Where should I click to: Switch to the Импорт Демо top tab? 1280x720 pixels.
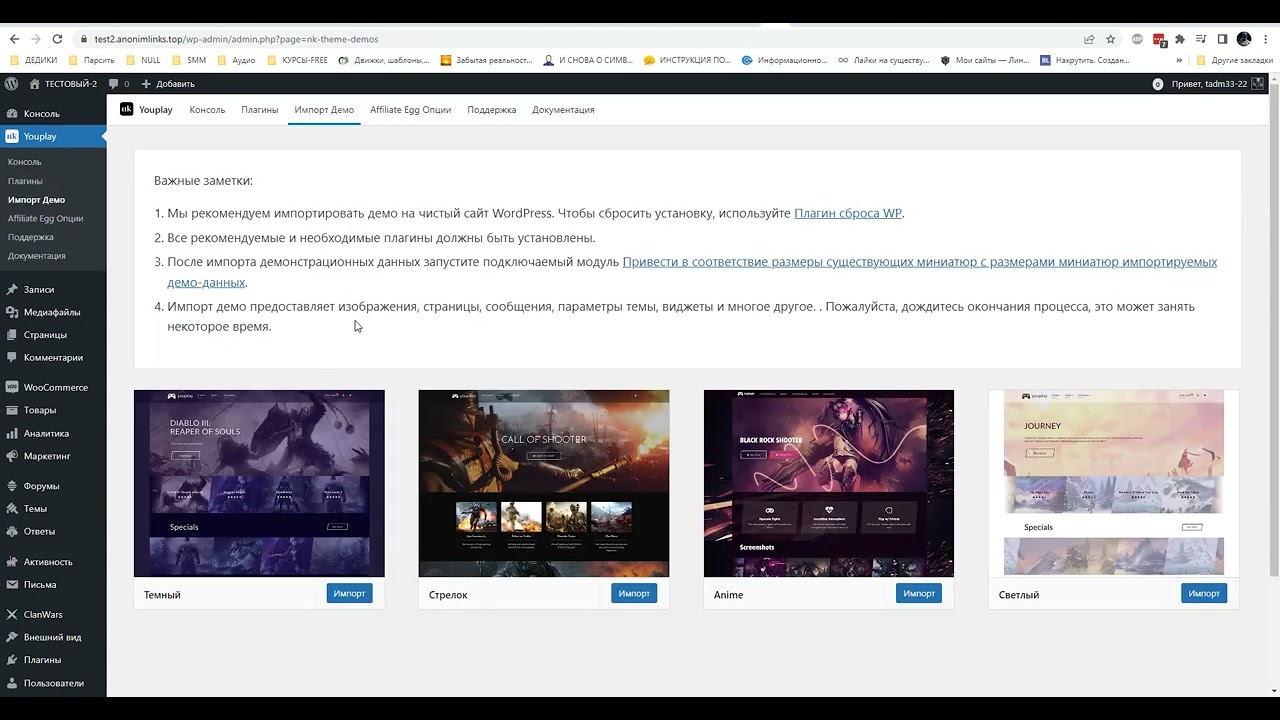click(324, 110)
